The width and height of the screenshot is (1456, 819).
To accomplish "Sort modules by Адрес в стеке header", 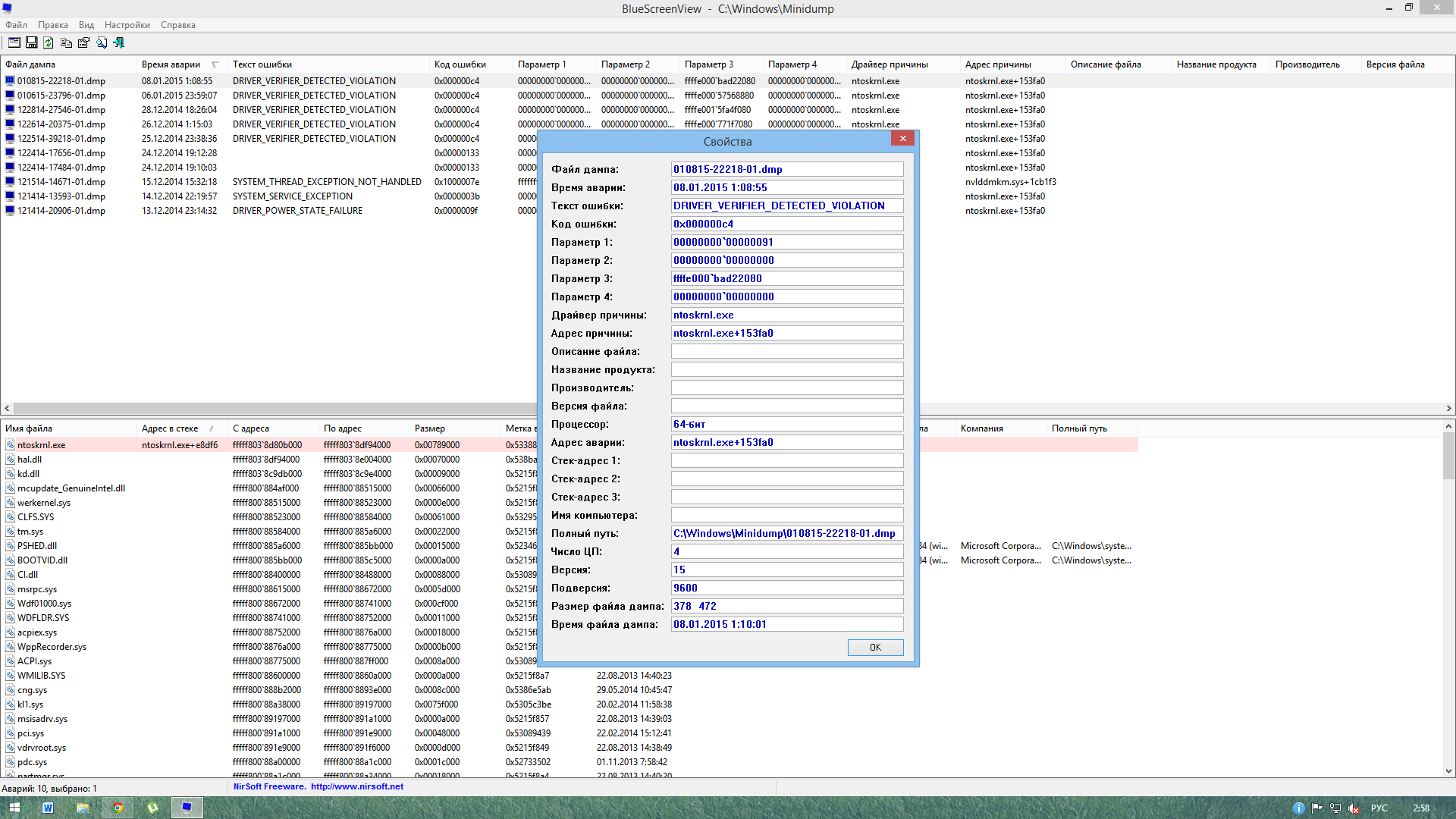I will click(x=170, y=428).
